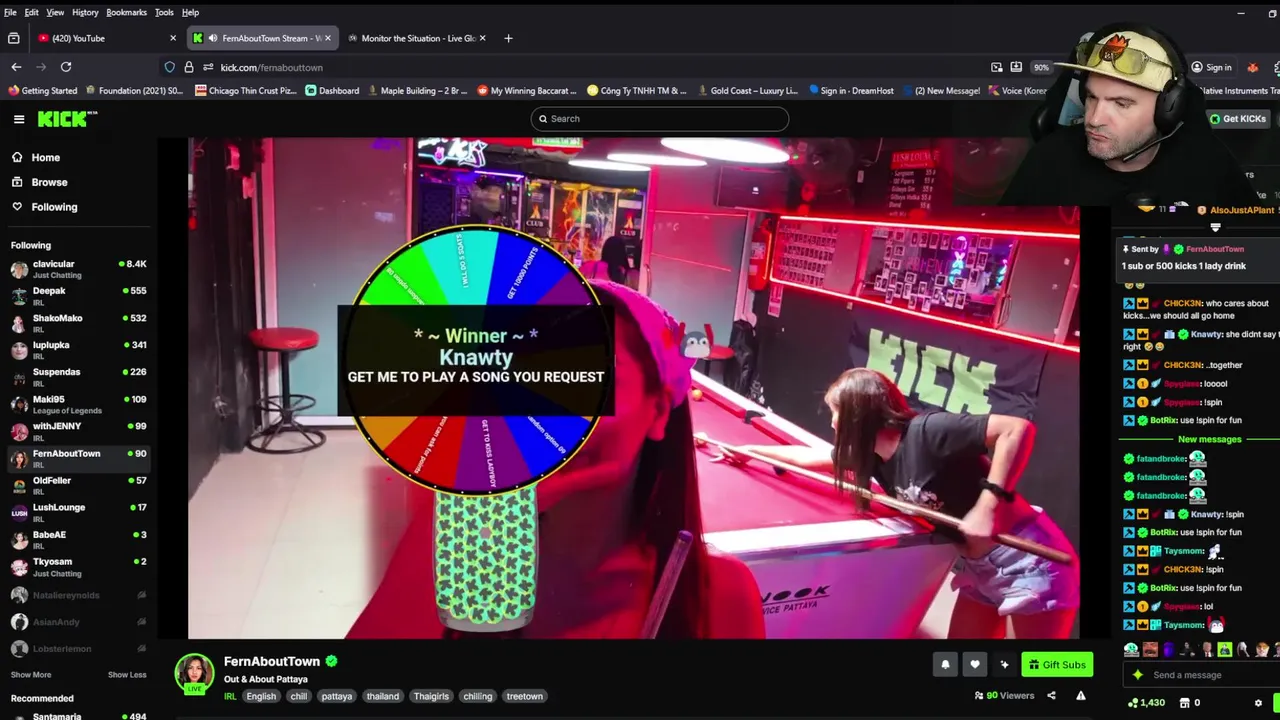Click the green sparkle icon in chat box
This screenshot has width=1280, height=720.
tap(1137, 675)
